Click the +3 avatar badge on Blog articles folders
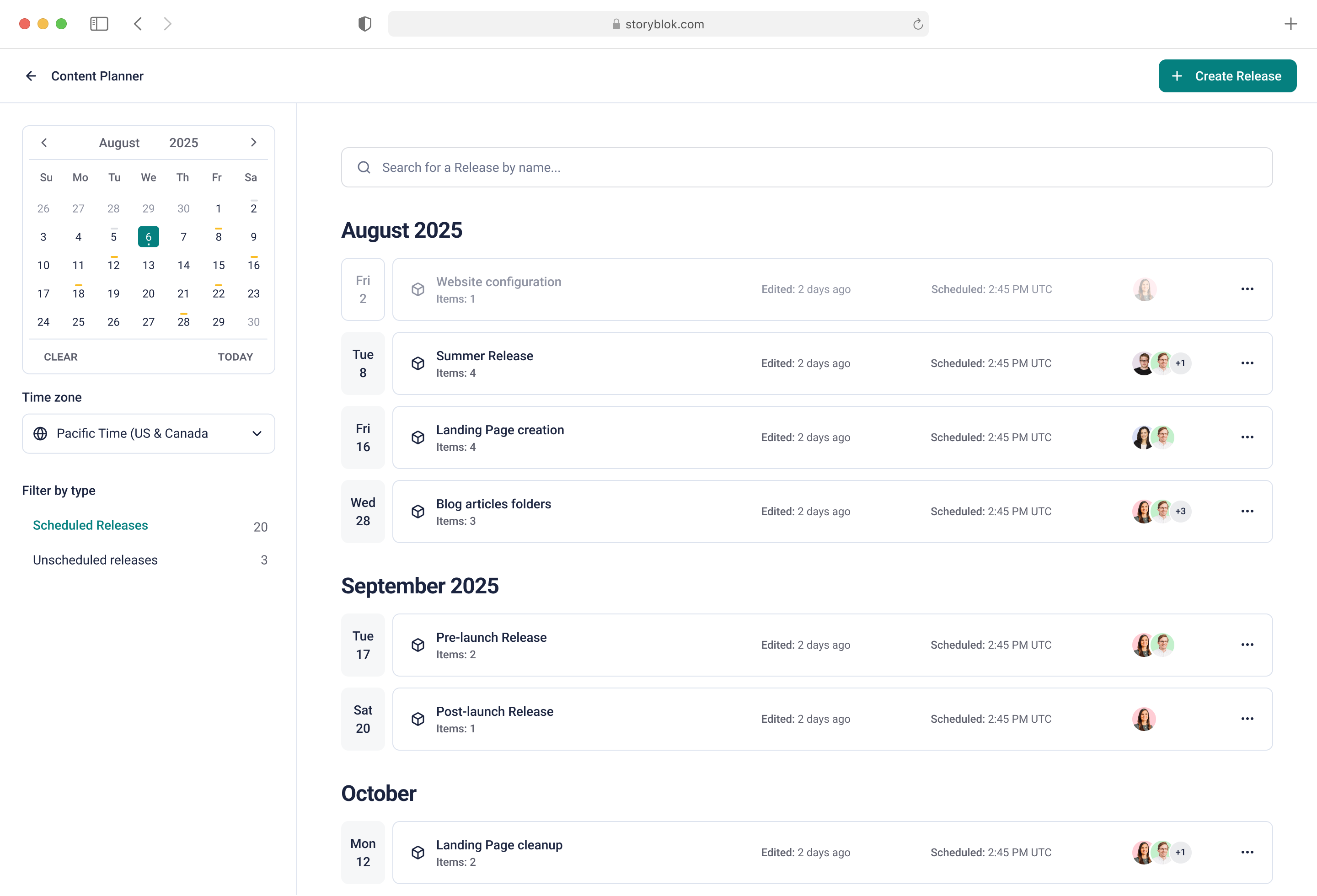Viewport: 1317px width, 896px height. 1180,511
